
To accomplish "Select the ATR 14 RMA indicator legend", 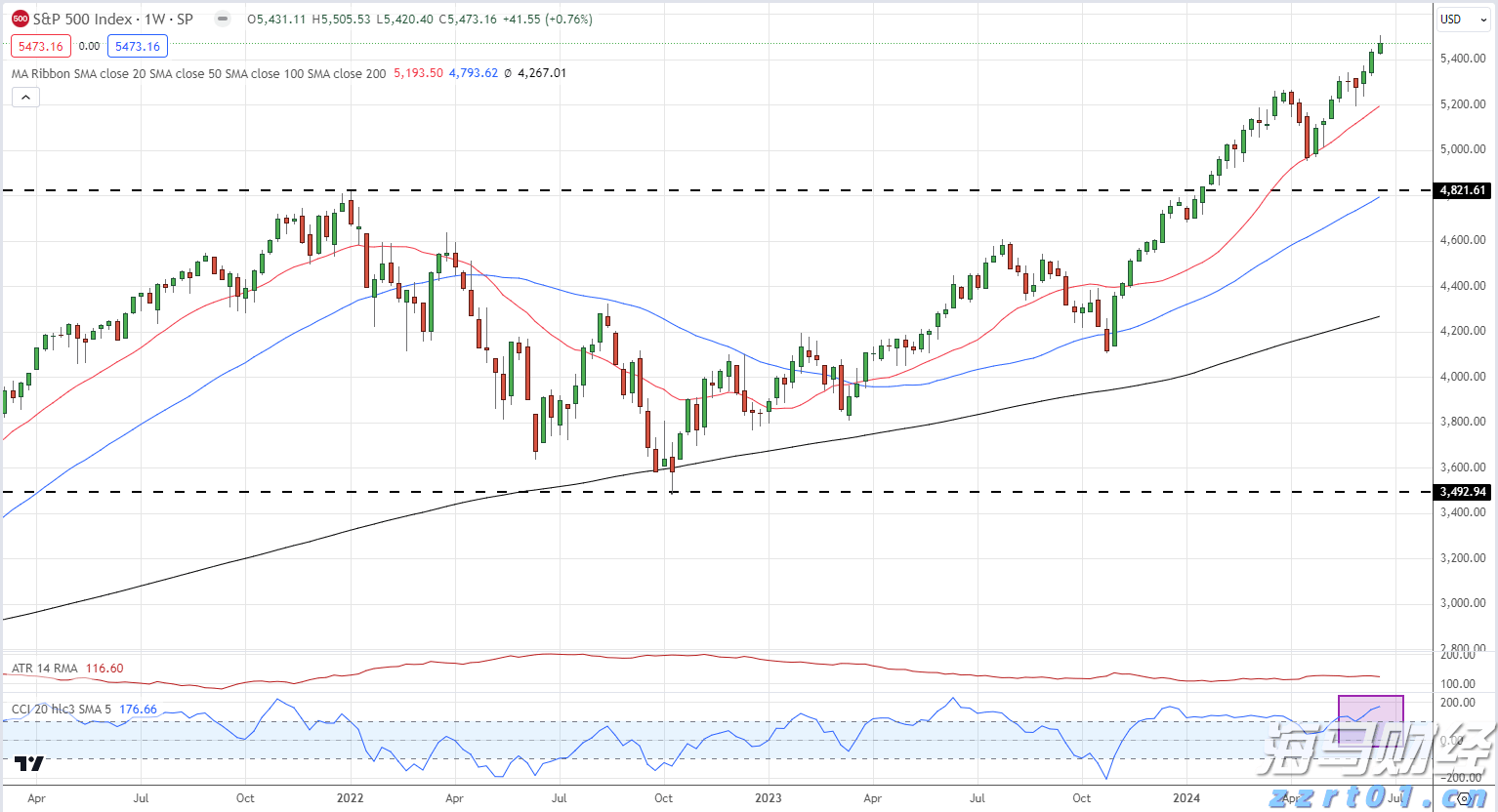I will [44, 669].
